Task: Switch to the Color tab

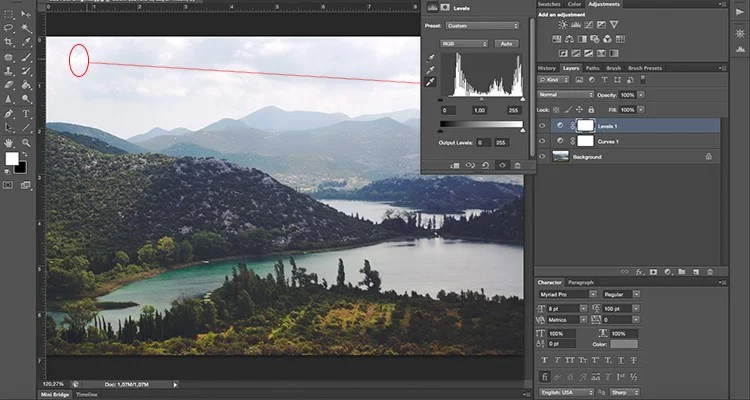Action: coord(574,4)
